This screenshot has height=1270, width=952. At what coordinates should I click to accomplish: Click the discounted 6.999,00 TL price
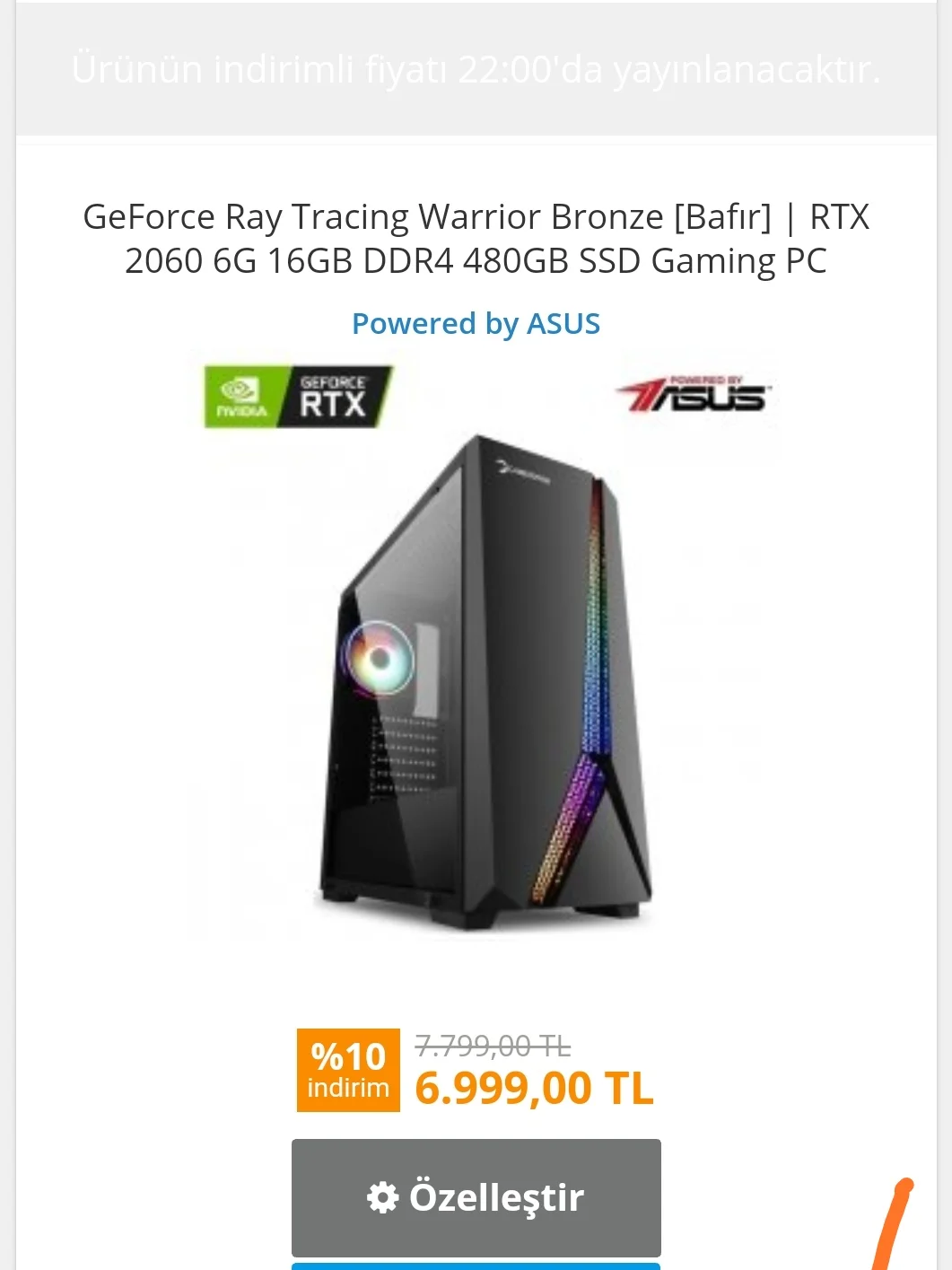pos(534,1089)
